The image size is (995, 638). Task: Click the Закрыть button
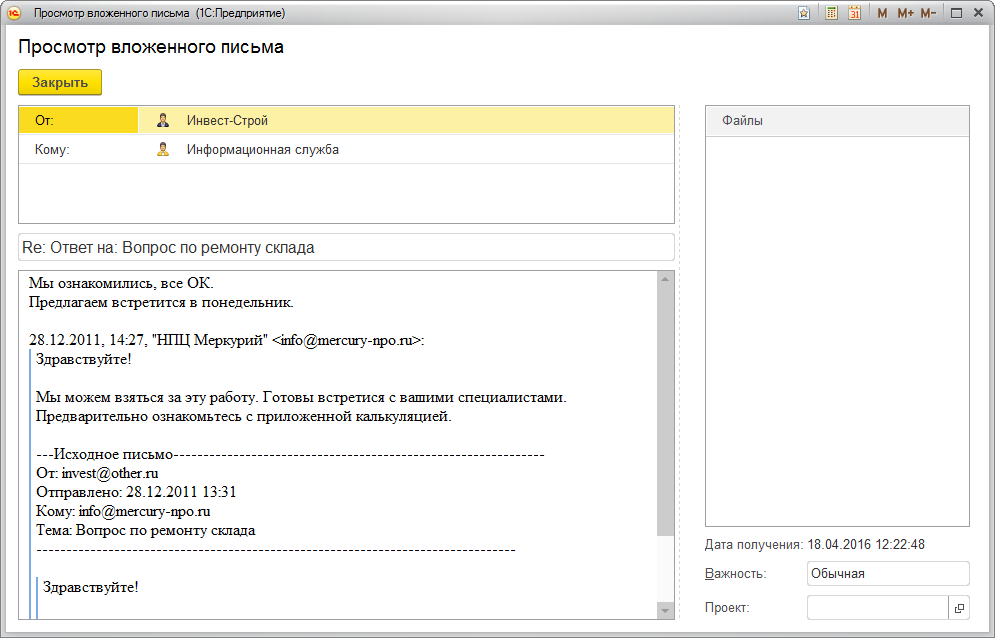pyautogui.click(x=60, y=83)
